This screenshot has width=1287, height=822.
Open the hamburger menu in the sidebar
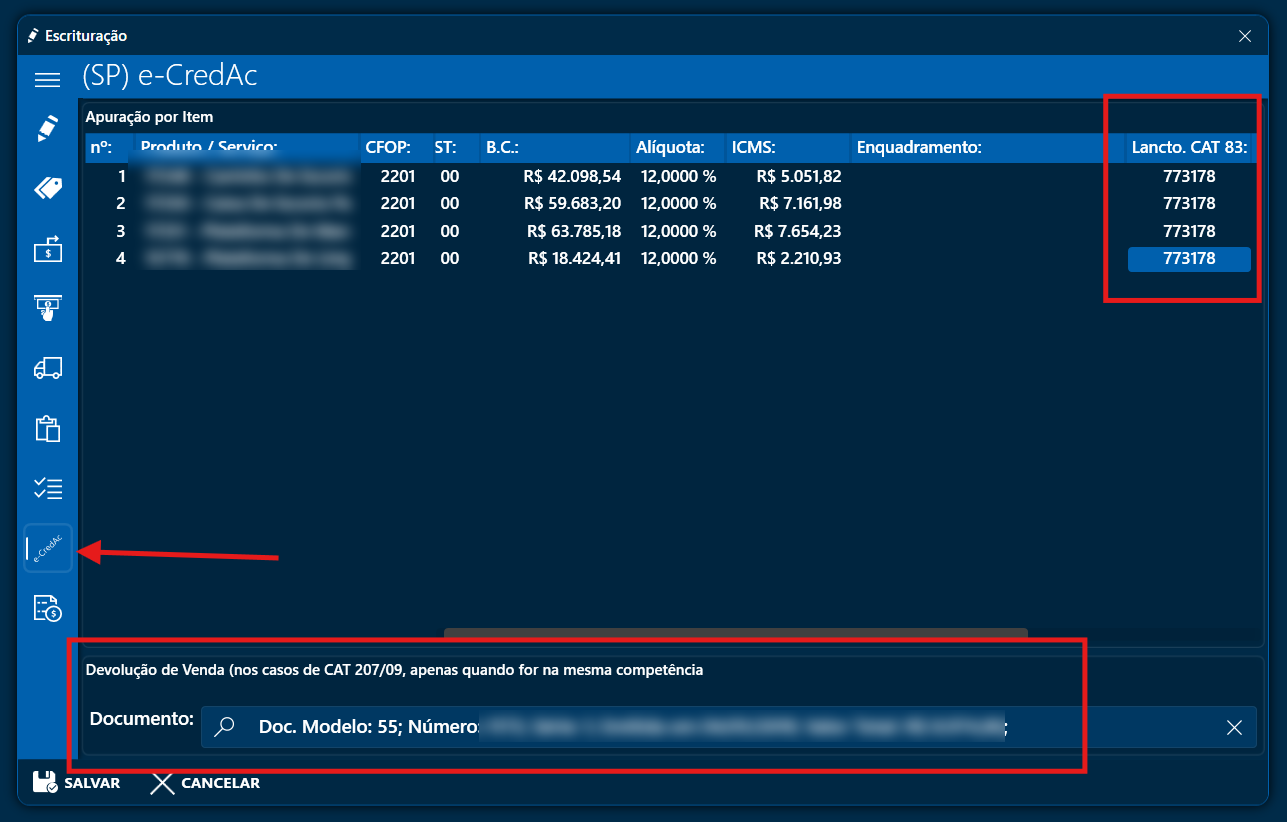48,79
